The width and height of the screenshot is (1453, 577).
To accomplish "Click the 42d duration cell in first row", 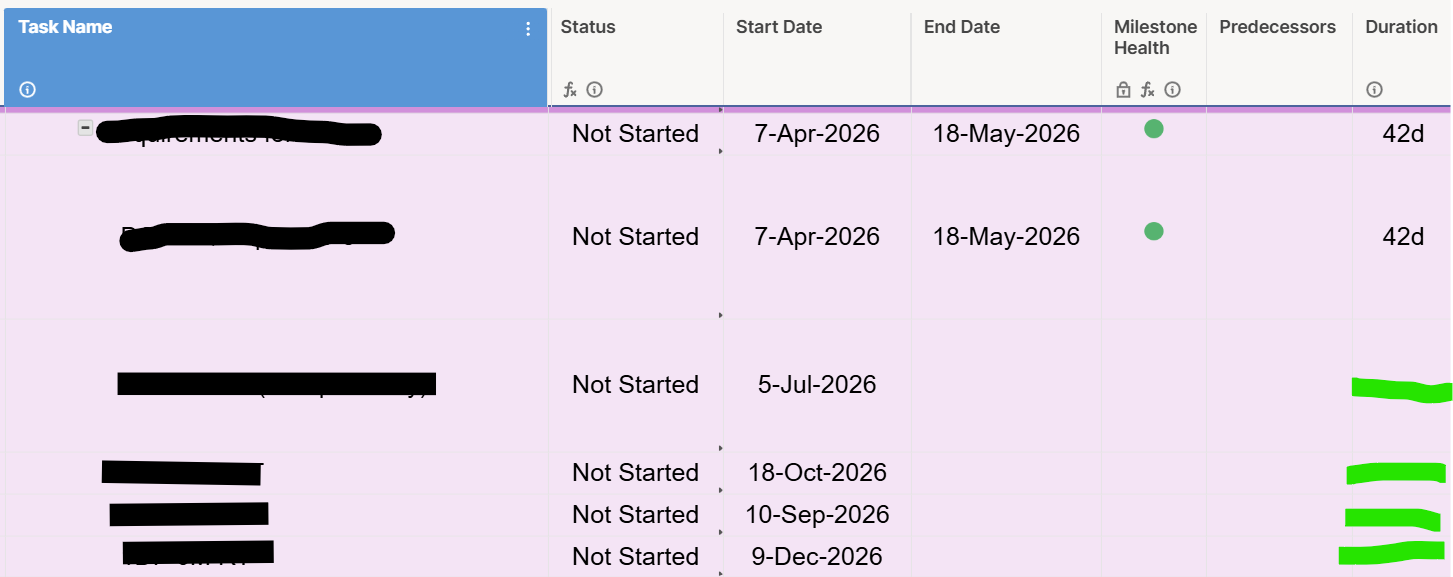I will coord(1403,134).
